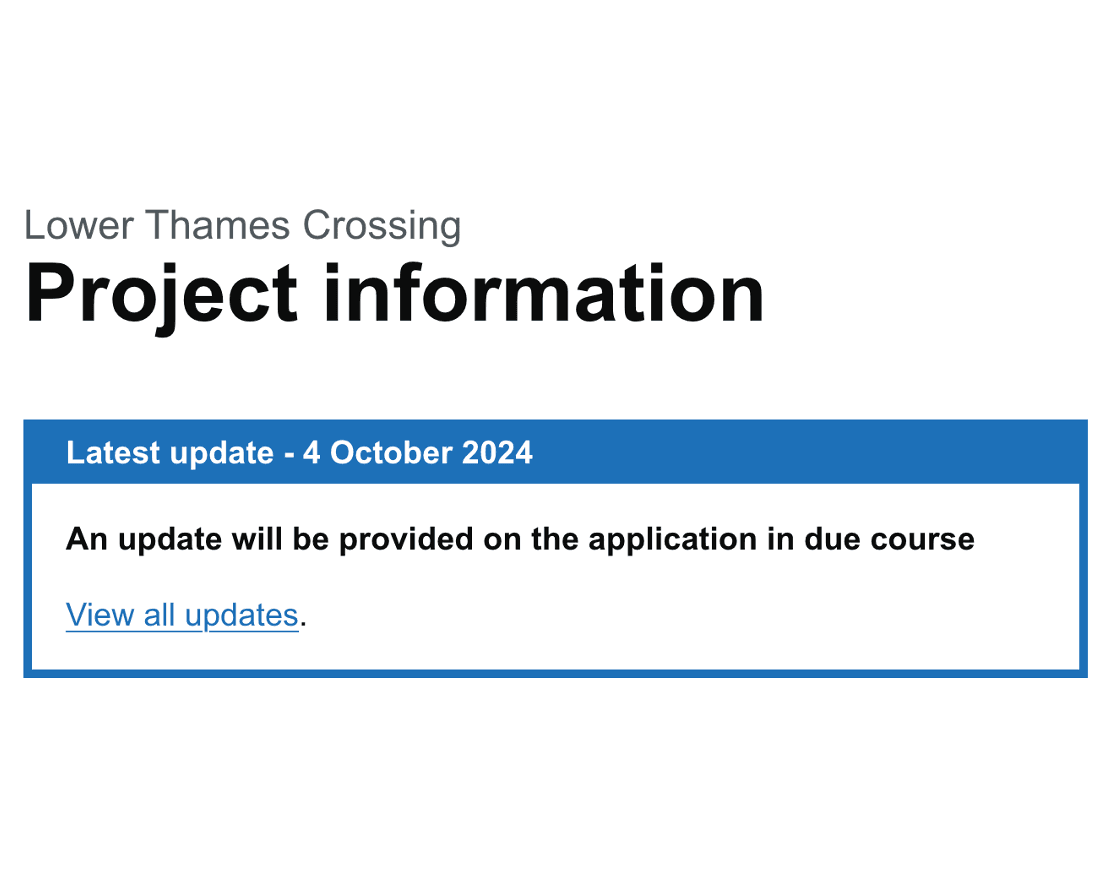Click the word View in the link

[x=100, y=615]
